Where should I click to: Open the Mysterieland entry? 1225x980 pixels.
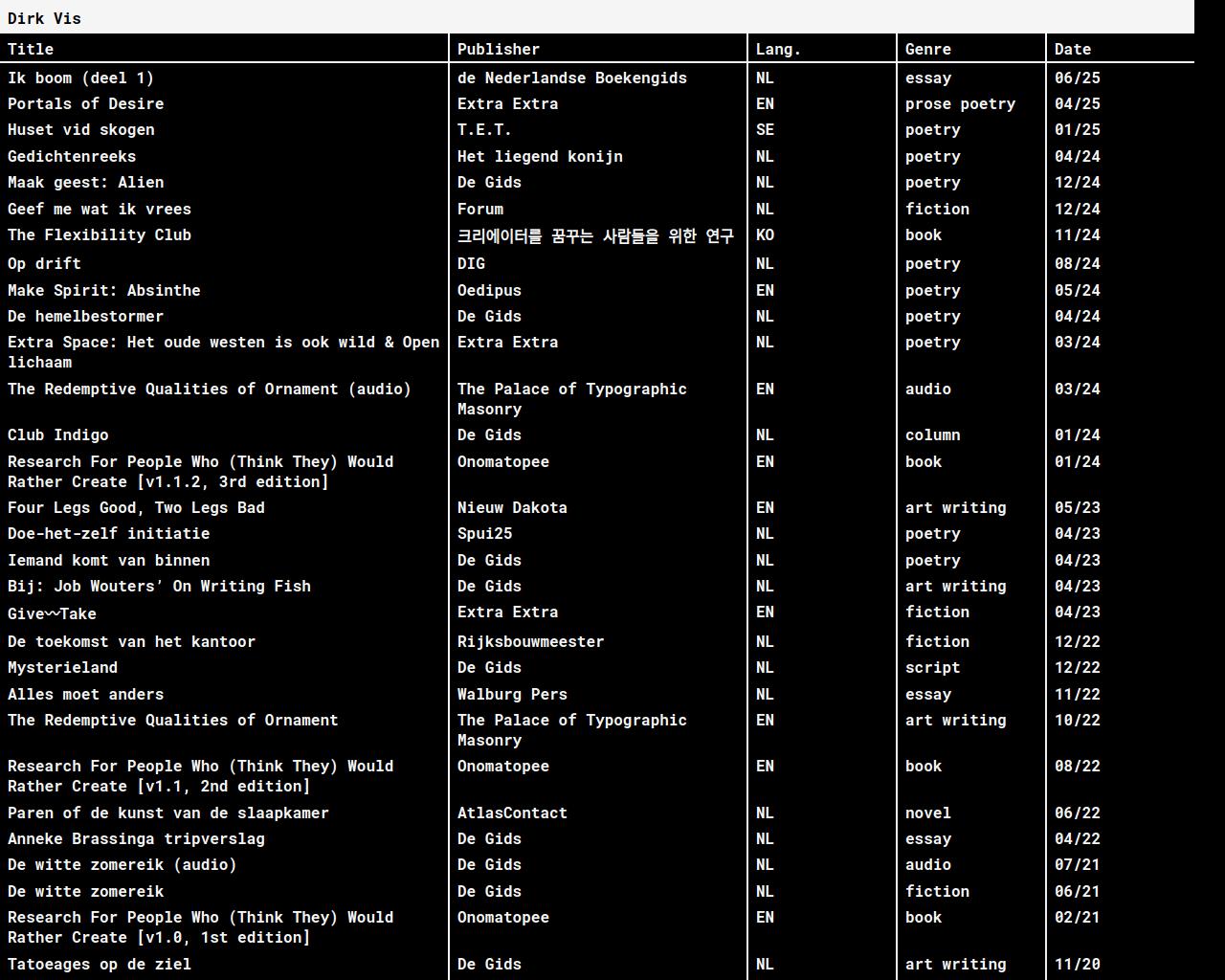pyautogui.click(x=62, y=667)
